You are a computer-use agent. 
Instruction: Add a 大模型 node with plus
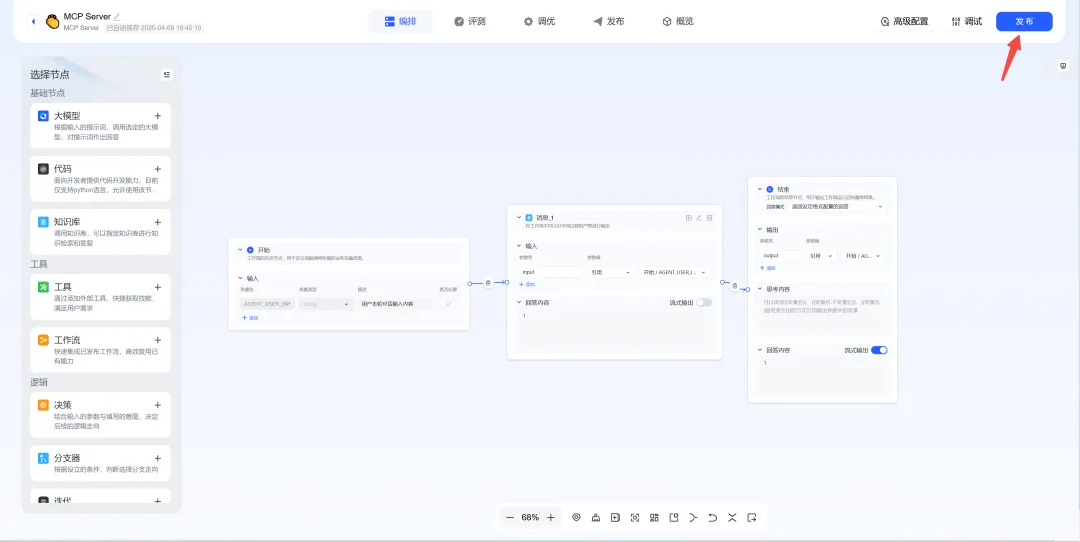pos(158,116)
